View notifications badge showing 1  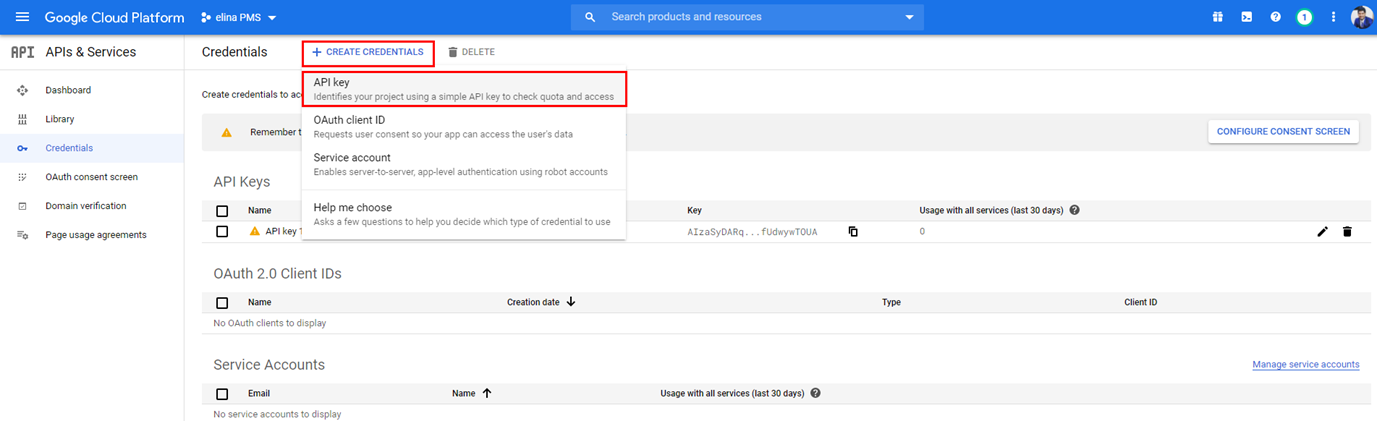click(1304, 17)
